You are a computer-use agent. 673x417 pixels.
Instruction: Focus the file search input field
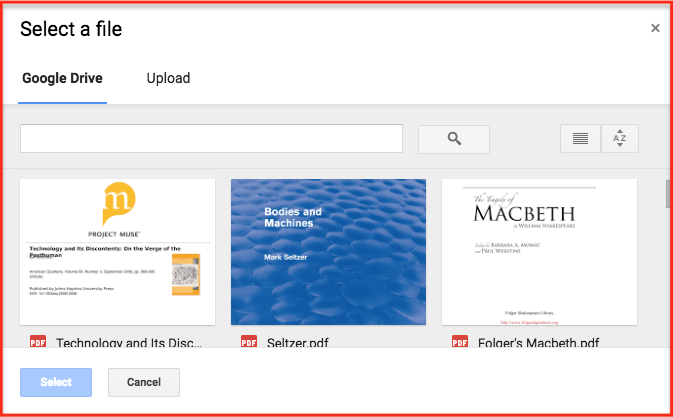coord(211,139)
